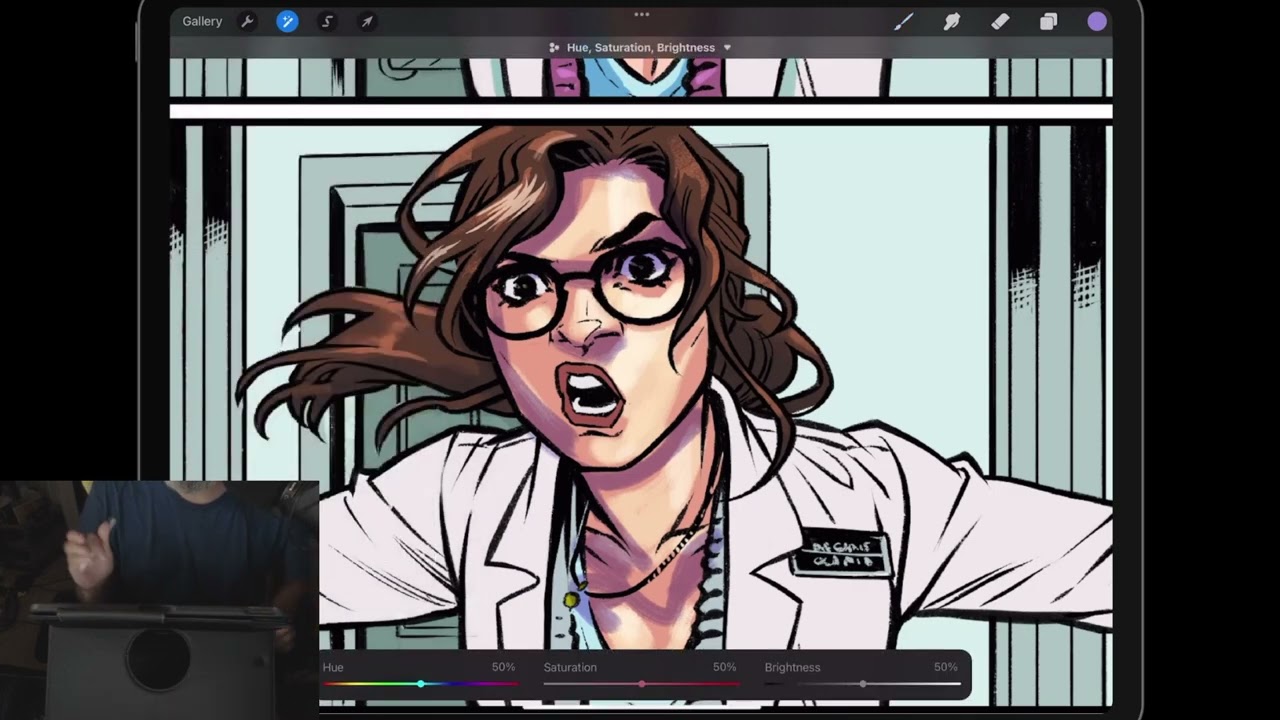This screenshot has width=1280, height=720.
Task: Open the Adjustments magic wand menu
Action: 287,21
